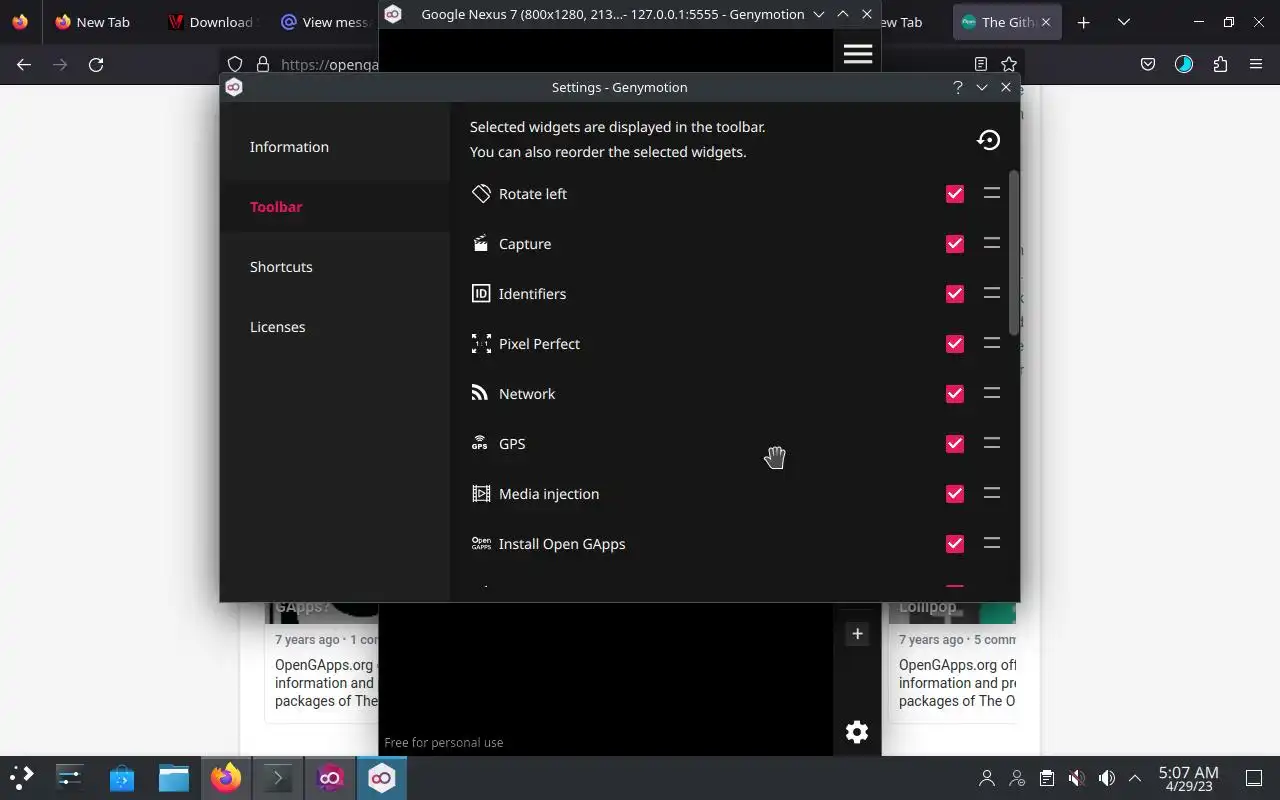Click the plus button in emulator sidebar
This screenshot has width=1280, height=800.
pyautogui.click(x=857, y=633)
